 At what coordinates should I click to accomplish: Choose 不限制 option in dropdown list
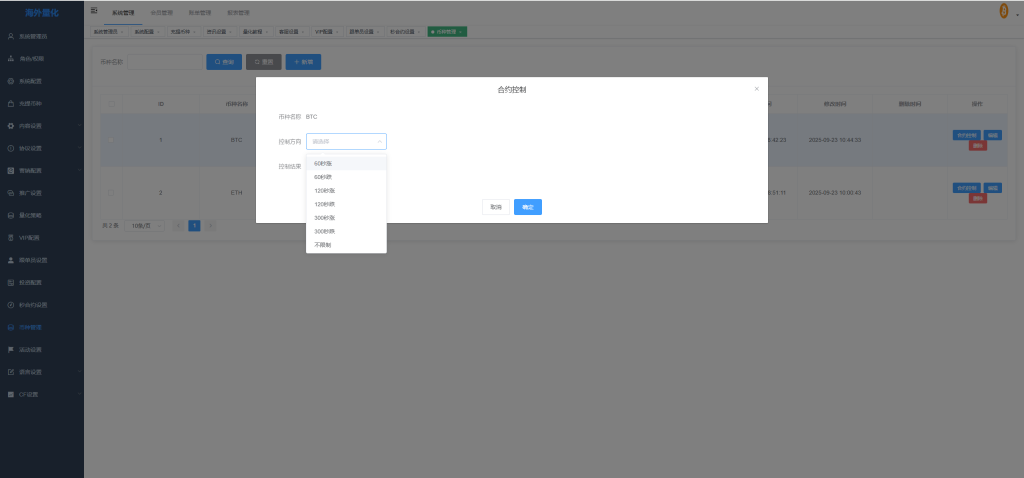[322, 245]
